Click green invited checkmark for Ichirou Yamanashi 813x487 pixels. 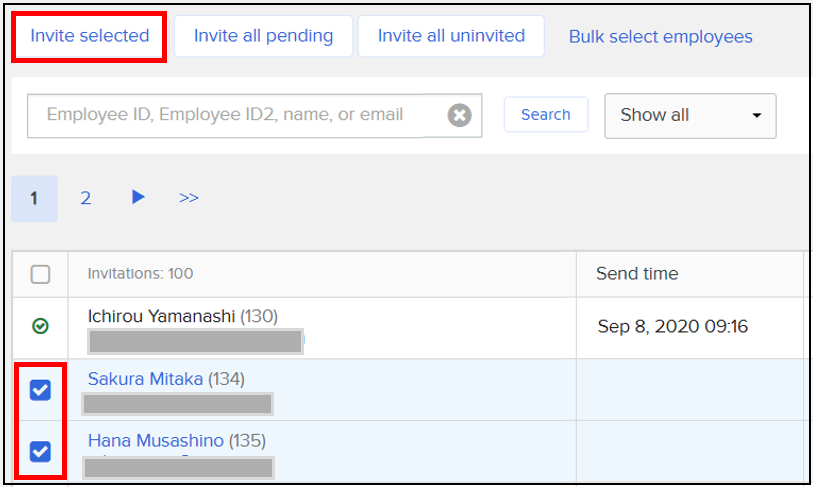tap(40, 326)
